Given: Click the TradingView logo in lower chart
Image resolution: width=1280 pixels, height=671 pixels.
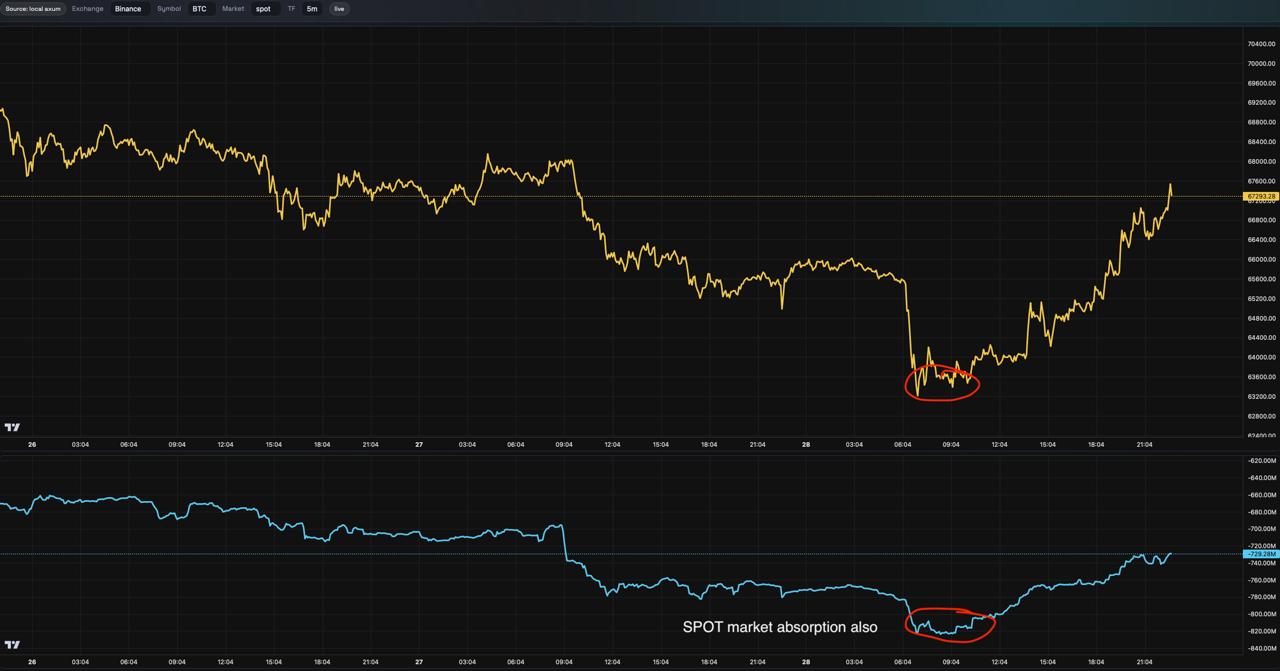Looking at the screenshot, I should (12, 644).
